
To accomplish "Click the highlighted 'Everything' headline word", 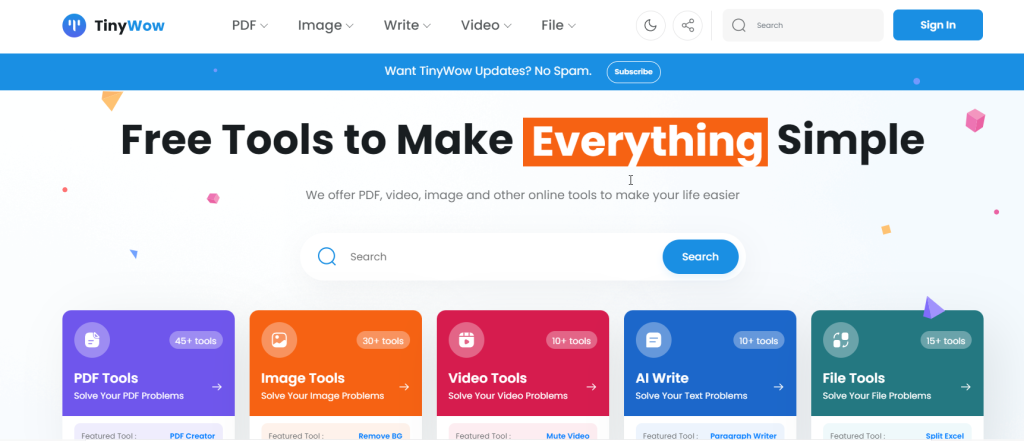I will [645, 142].
